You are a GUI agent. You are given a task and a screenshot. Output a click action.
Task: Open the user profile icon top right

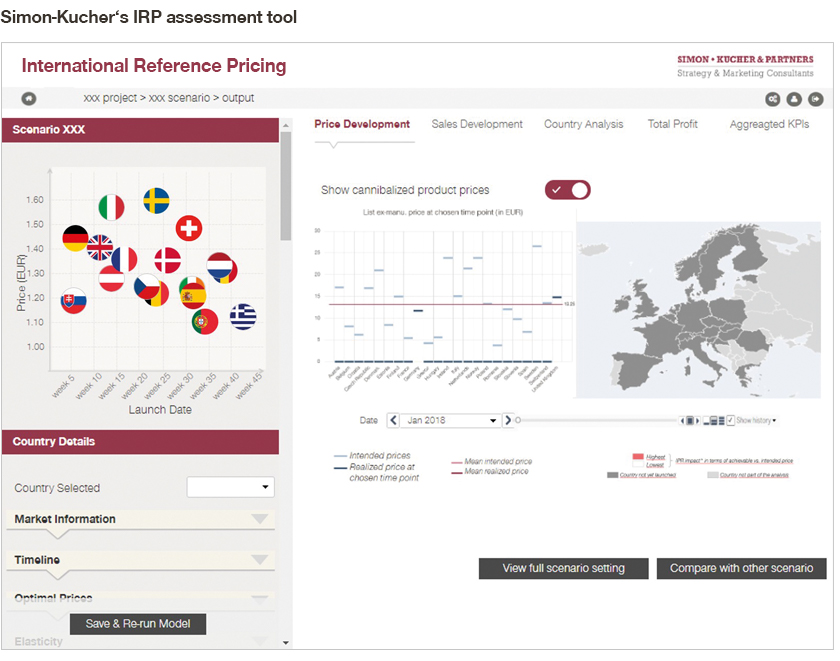pyautogui.click(x=792, y=99)
